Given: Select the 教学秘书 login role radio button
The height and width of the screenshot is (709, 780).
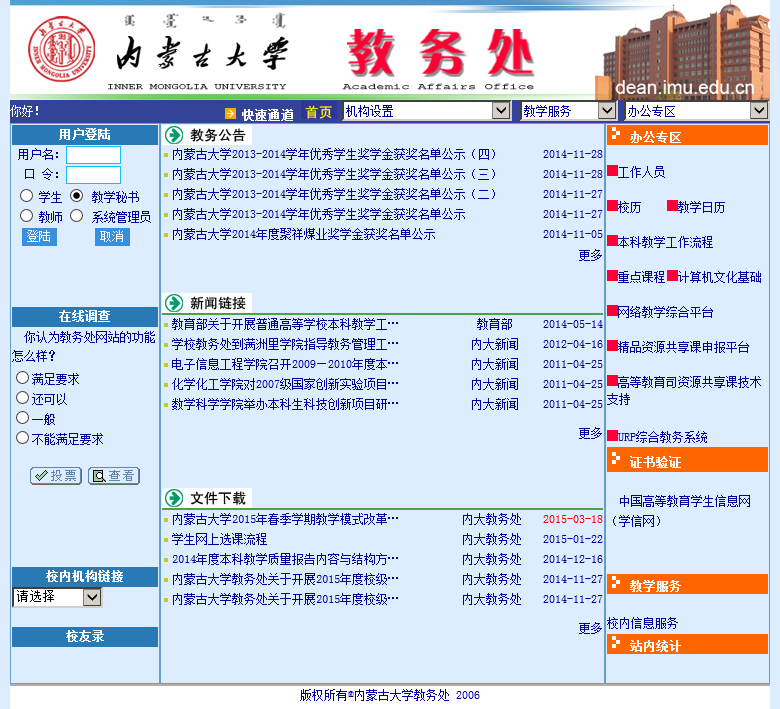Looking at the screenshot, I should point(77,196).
